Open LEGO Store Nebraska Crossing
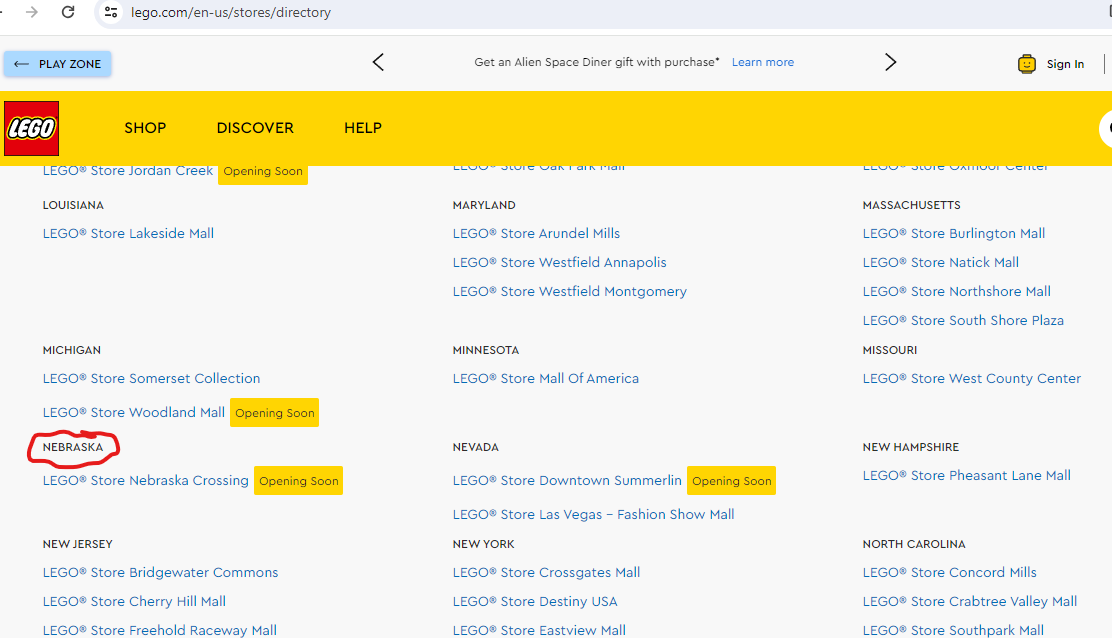The image size is (1112, 638). (x=145, y=481)
